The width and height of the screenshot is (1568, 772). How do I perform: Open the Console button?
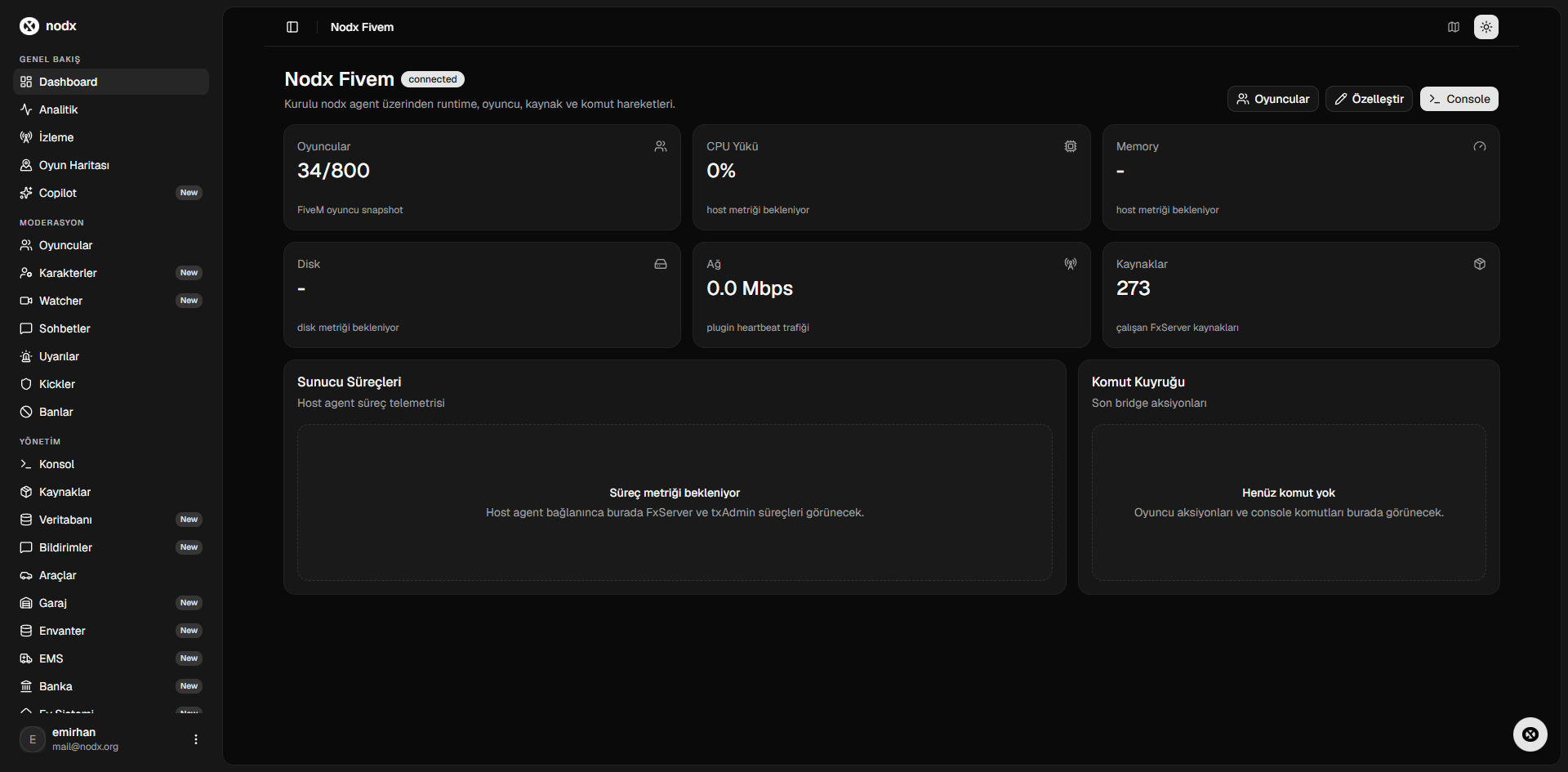[1459, 99]
